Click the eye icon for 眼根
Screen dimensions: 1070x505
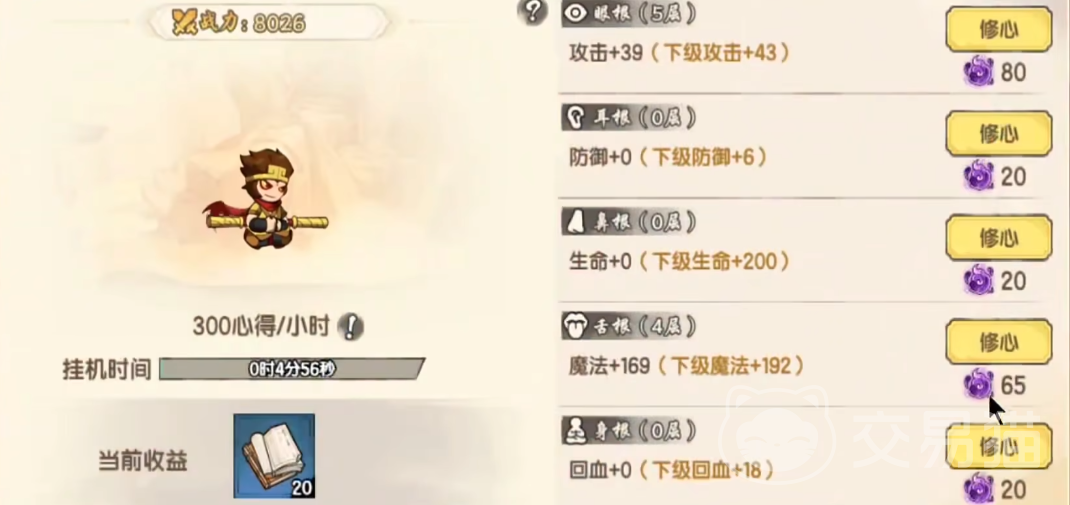coord(577,14)
